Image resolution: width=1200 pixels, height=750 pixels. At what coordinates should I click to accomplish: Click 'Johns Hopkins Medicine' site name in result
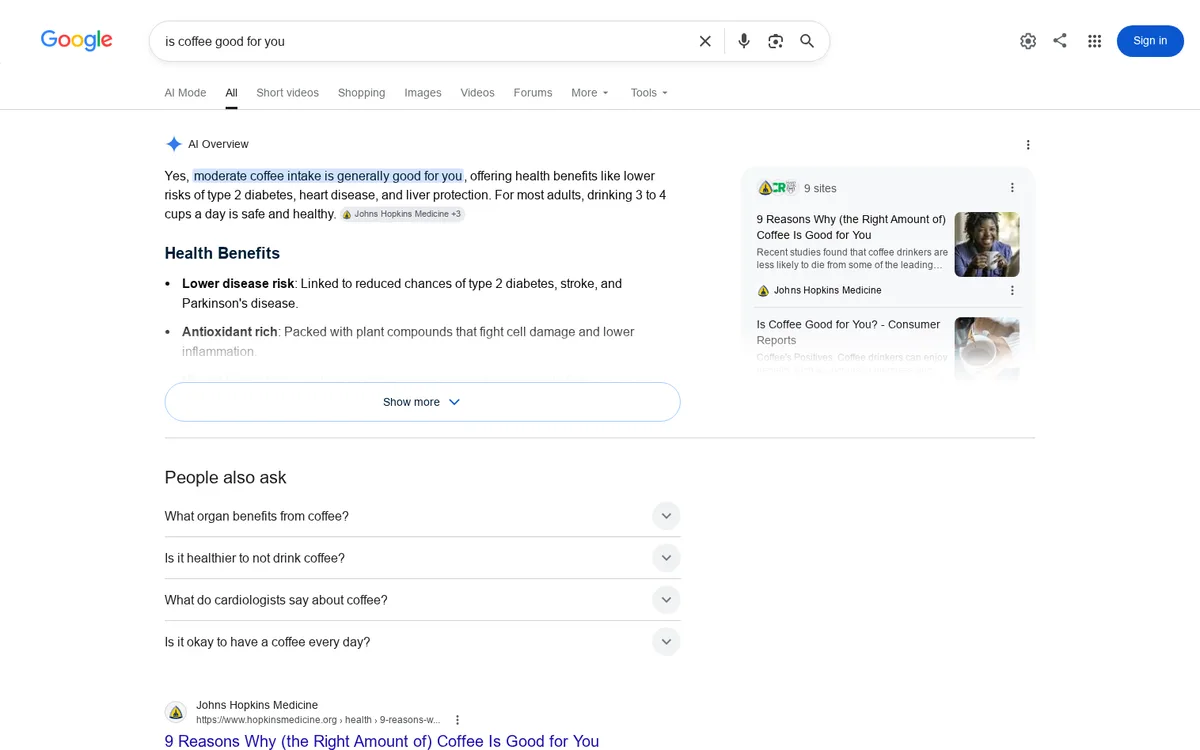[x=257, y=705]
